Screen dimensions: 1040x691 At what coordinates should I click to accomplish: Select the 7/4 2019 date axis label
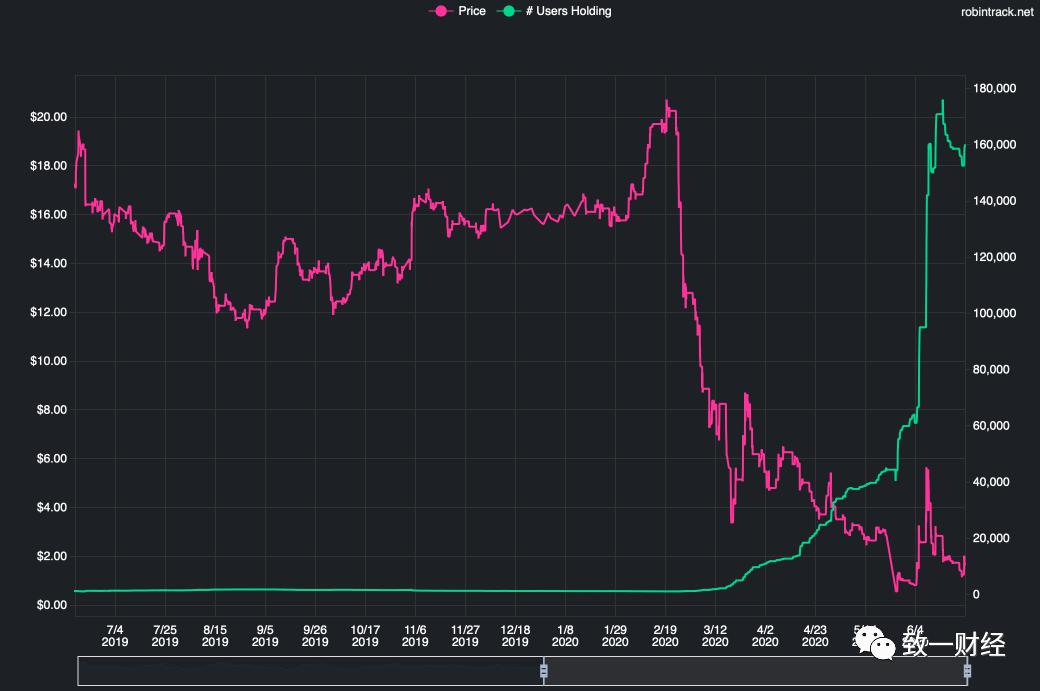click(115, 634)
